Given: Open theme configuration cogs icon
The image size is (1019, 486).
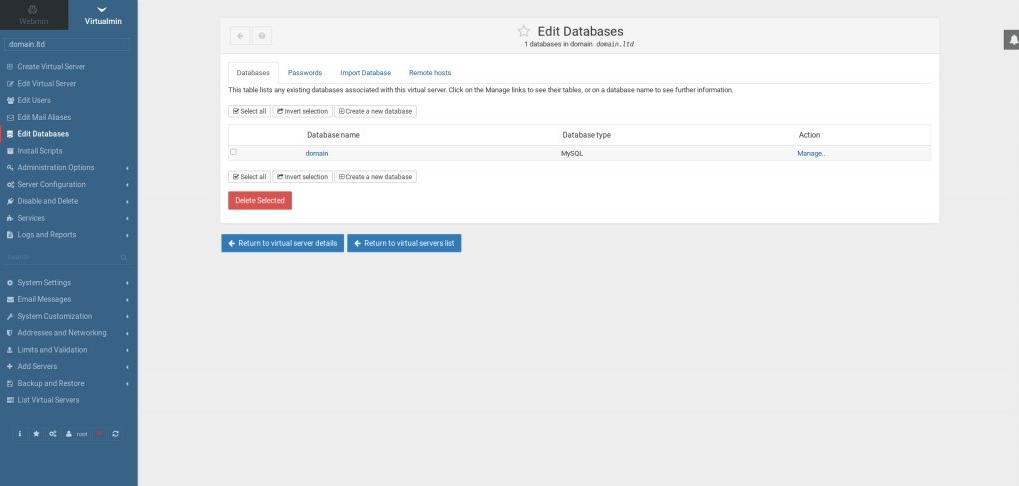Looking at the screenshot, I should (x=52, y=434).
